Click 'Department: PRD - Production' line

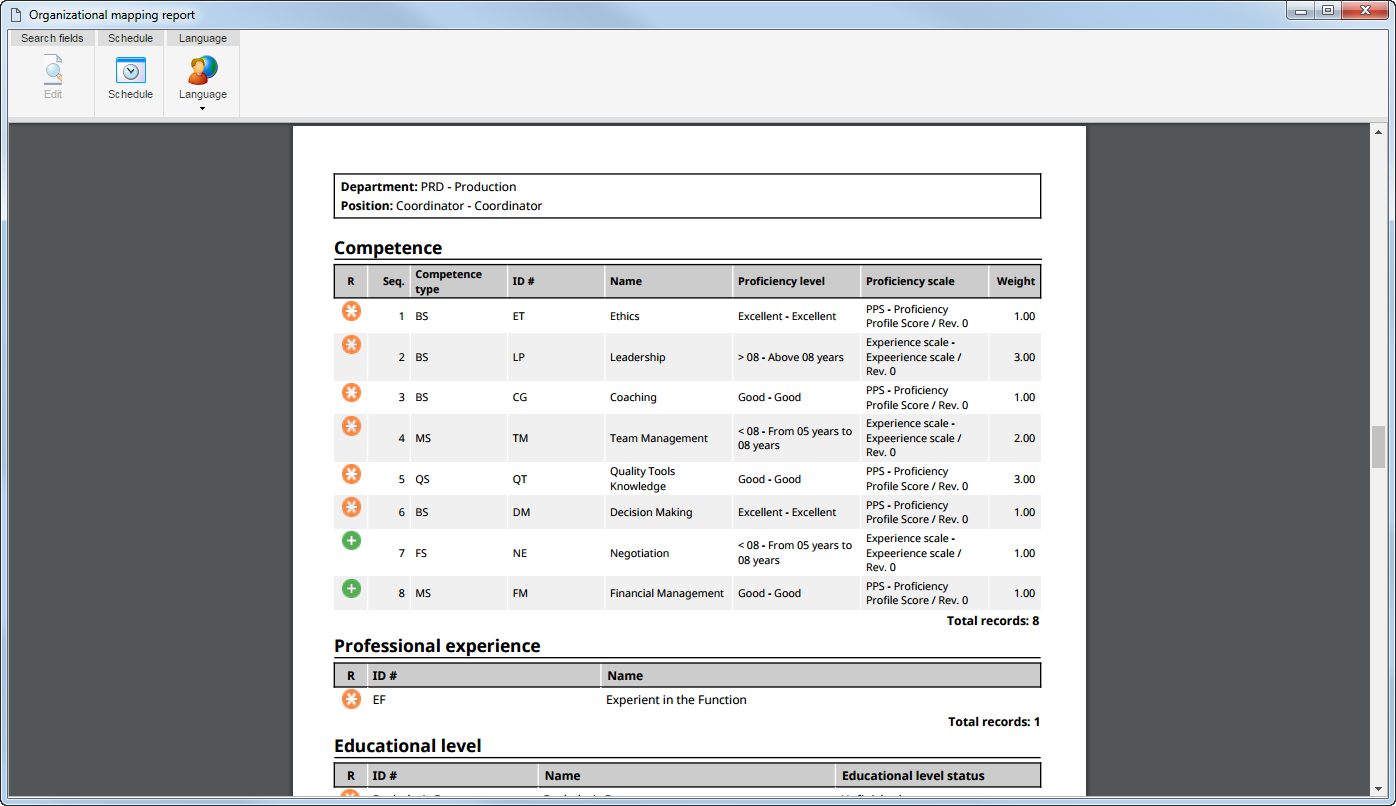[x=428, y=187]
